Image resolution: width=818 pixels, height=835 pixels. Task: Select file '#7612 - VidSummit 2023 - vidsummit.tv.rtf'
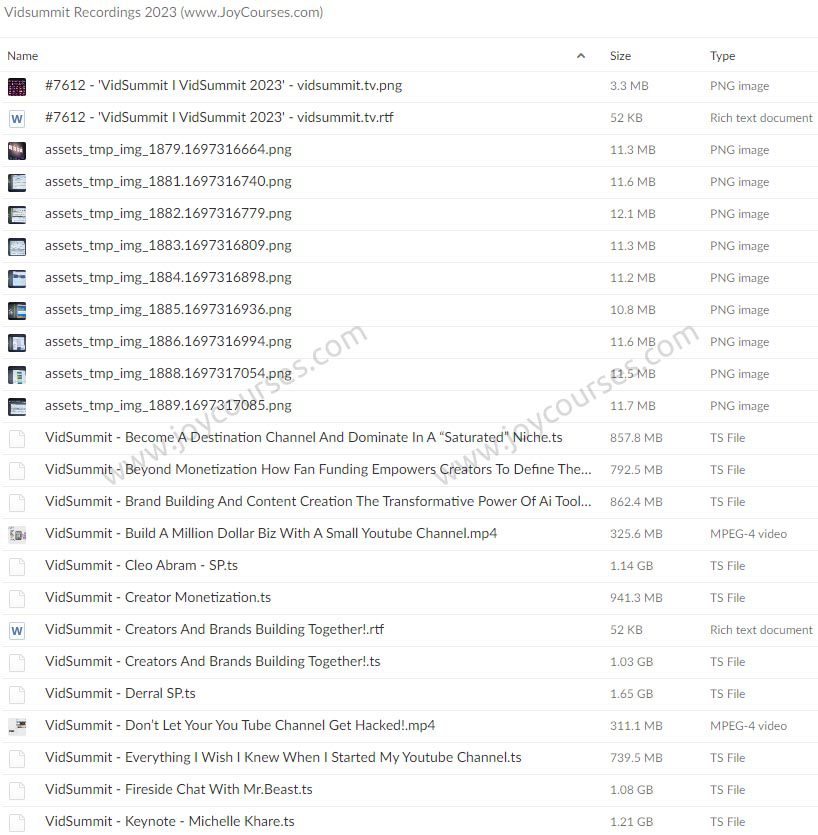point(219,118)
